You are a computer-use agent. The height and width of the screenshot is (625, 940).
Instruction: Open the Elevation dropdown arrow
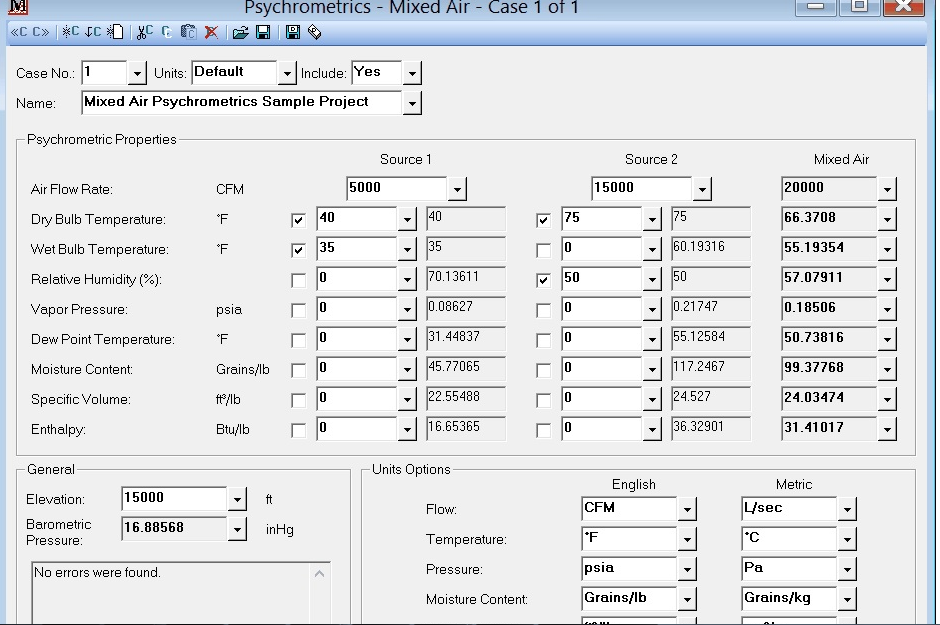pyautogui.click(x=237, y=499)
